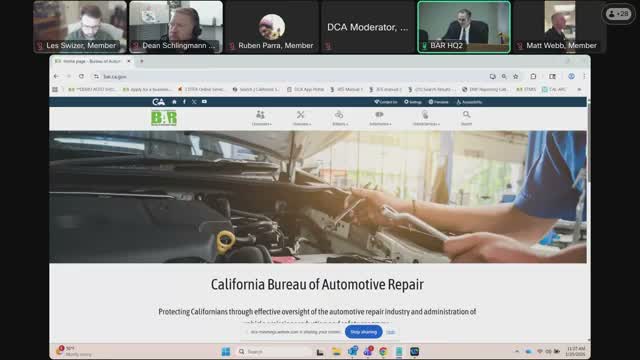Bookmark this page with the star icon
This screenshot has height=360, width=640.
tap(516, 76)
